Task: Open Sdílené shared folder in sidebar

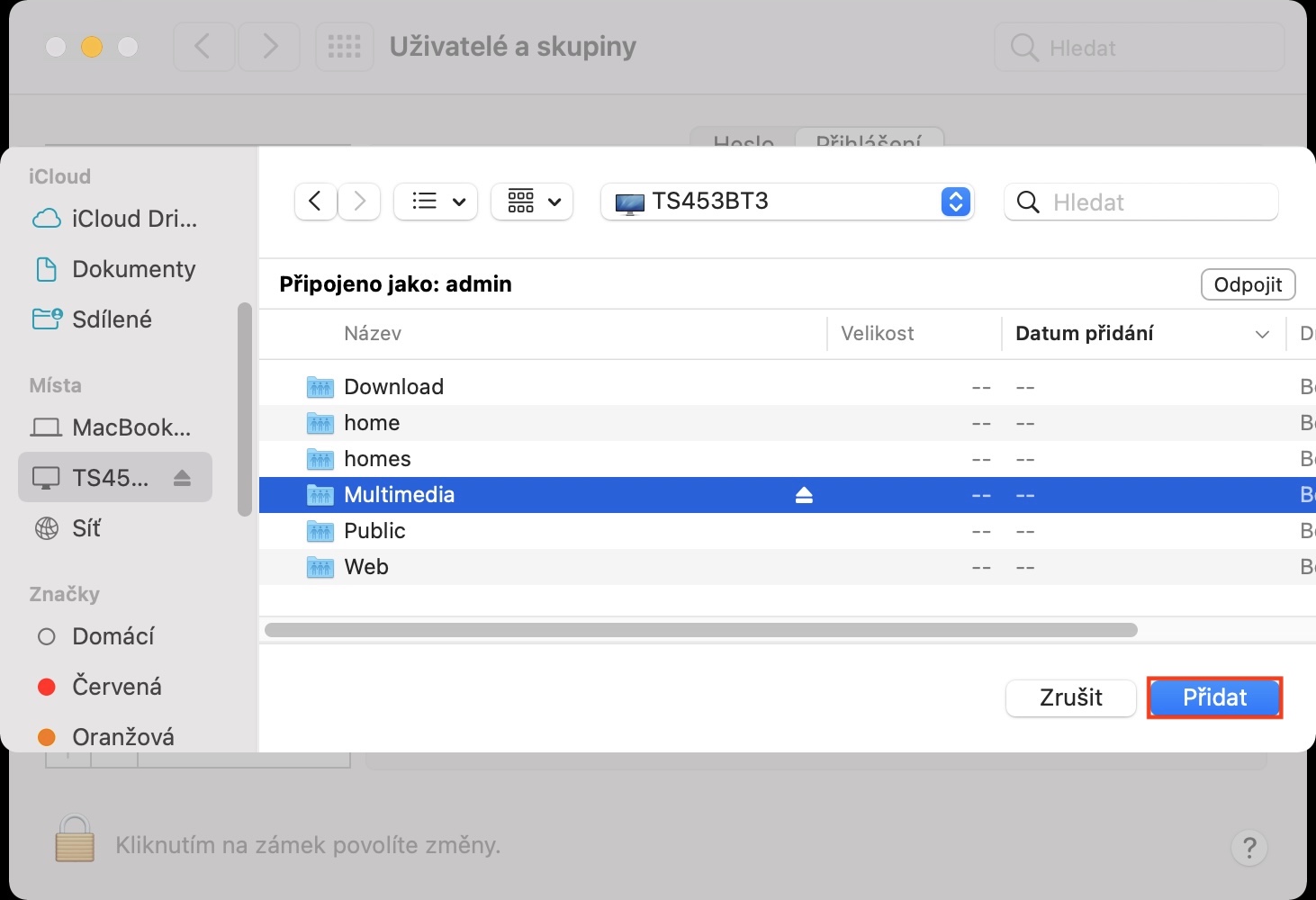Action: pyautogui.click(x=112, y=319)
